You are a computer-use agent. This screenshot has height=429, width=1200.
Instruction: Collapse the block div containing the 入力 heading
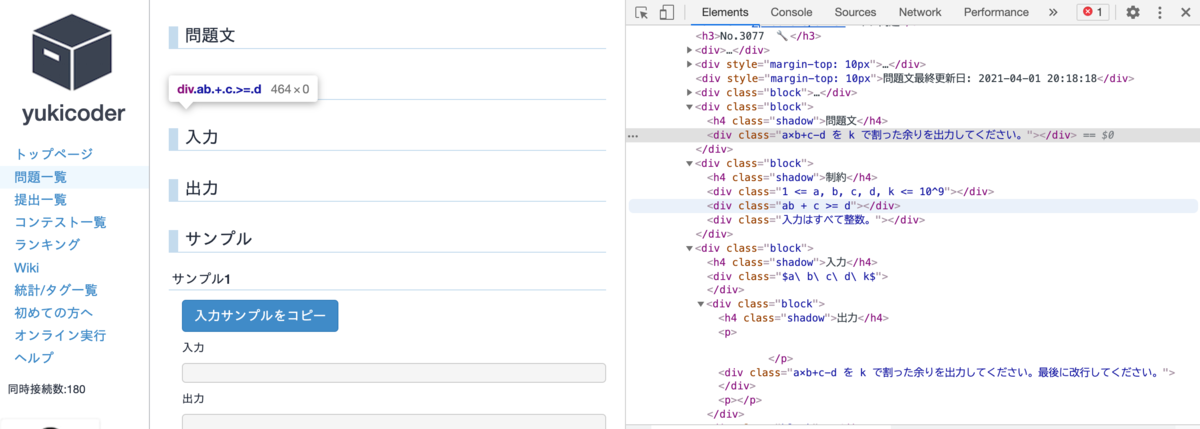pyautogui.click(x=690, y=248)
